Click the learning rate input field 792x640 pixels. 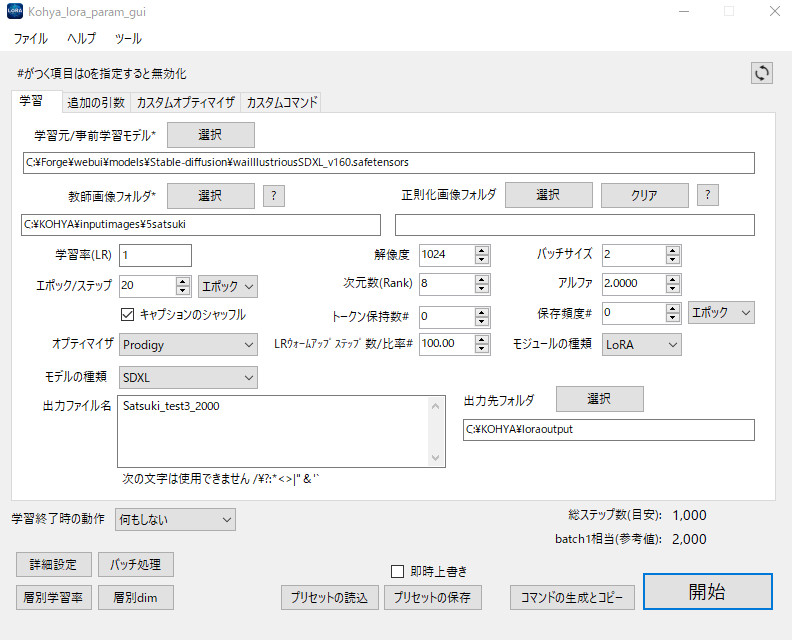[155, 255]
